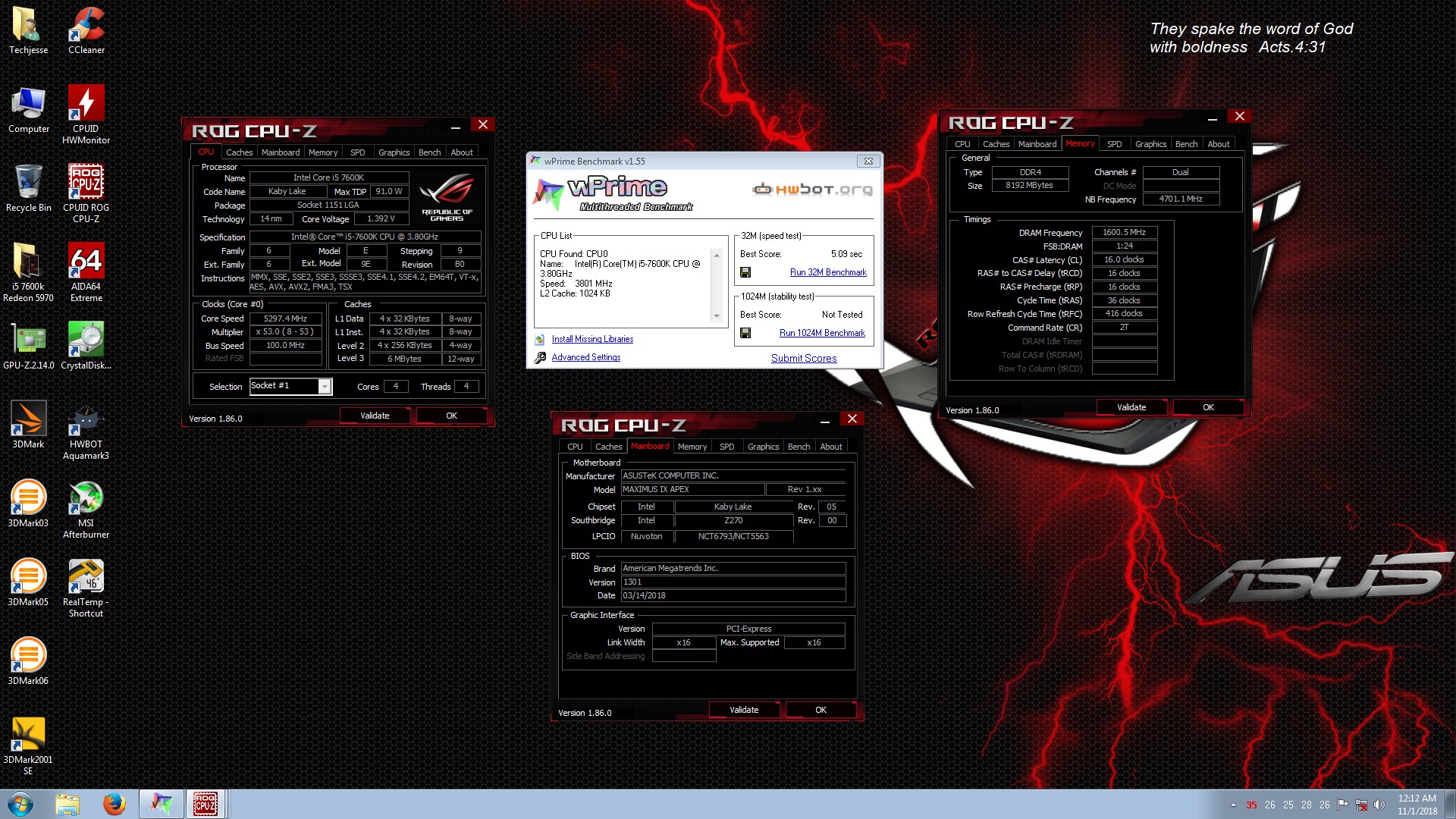Open the Recycle Bin icon
Viewport: 1456px width, 819px height.
(28, 188)
